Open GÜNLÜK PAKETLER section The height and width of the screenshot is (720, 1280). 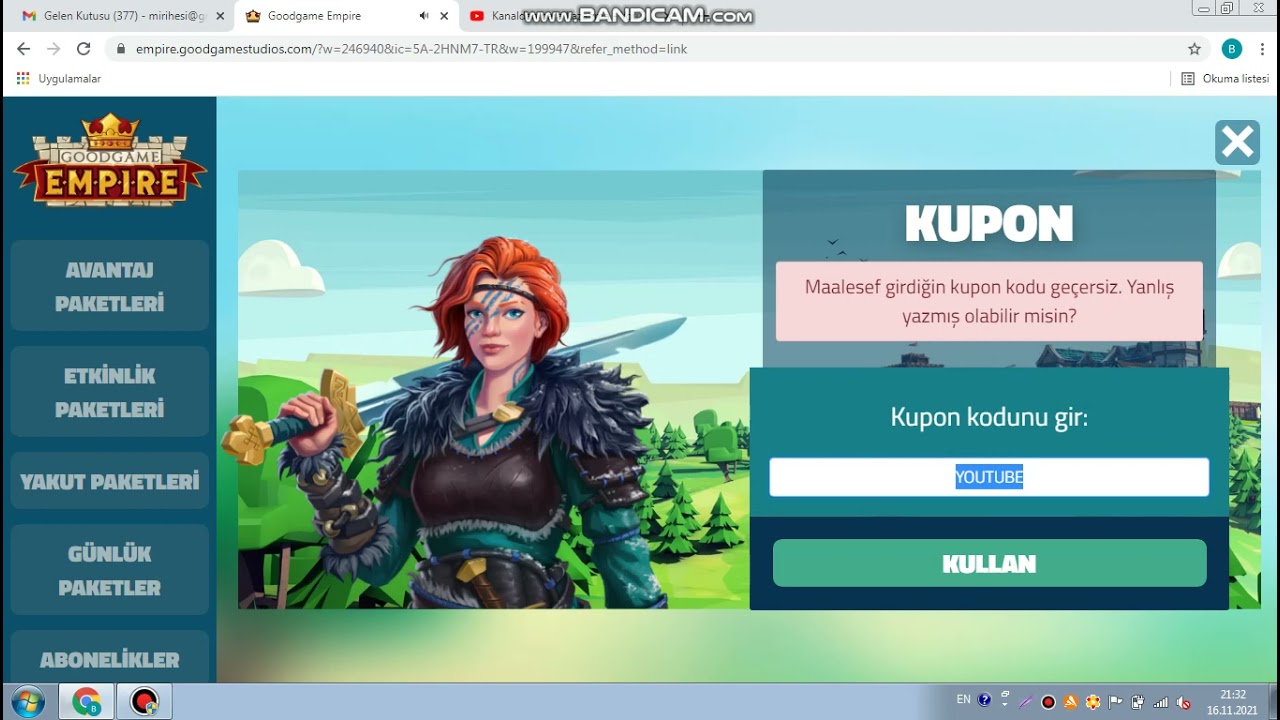click(110, 570)
